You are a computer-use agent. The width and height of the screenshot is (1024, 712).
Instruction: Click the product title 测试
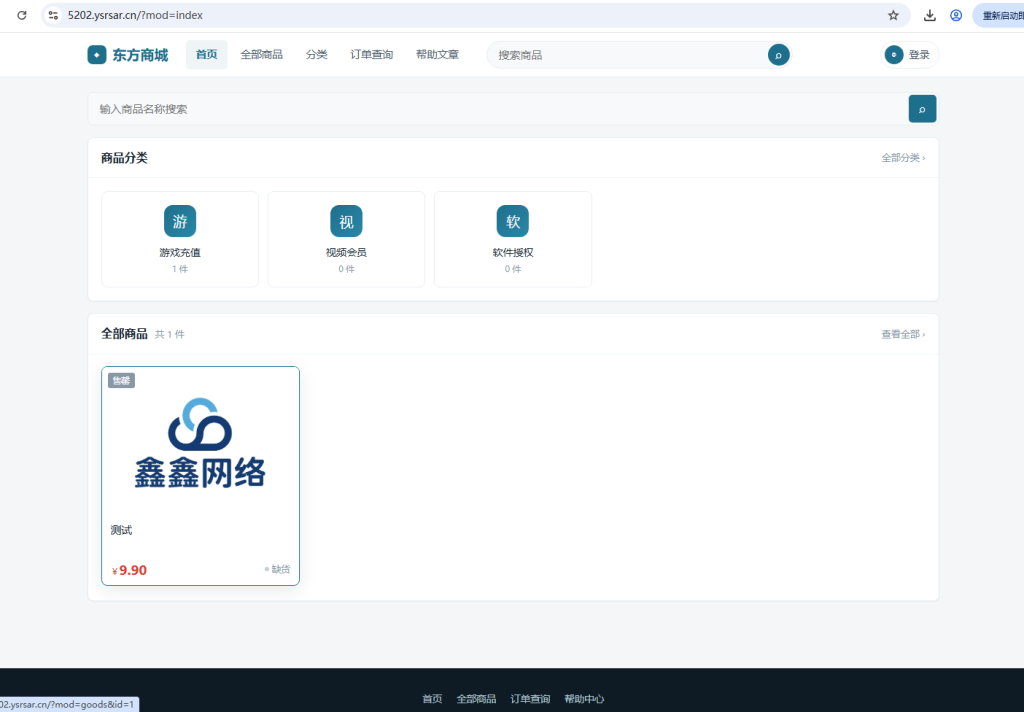click(121, 530)
